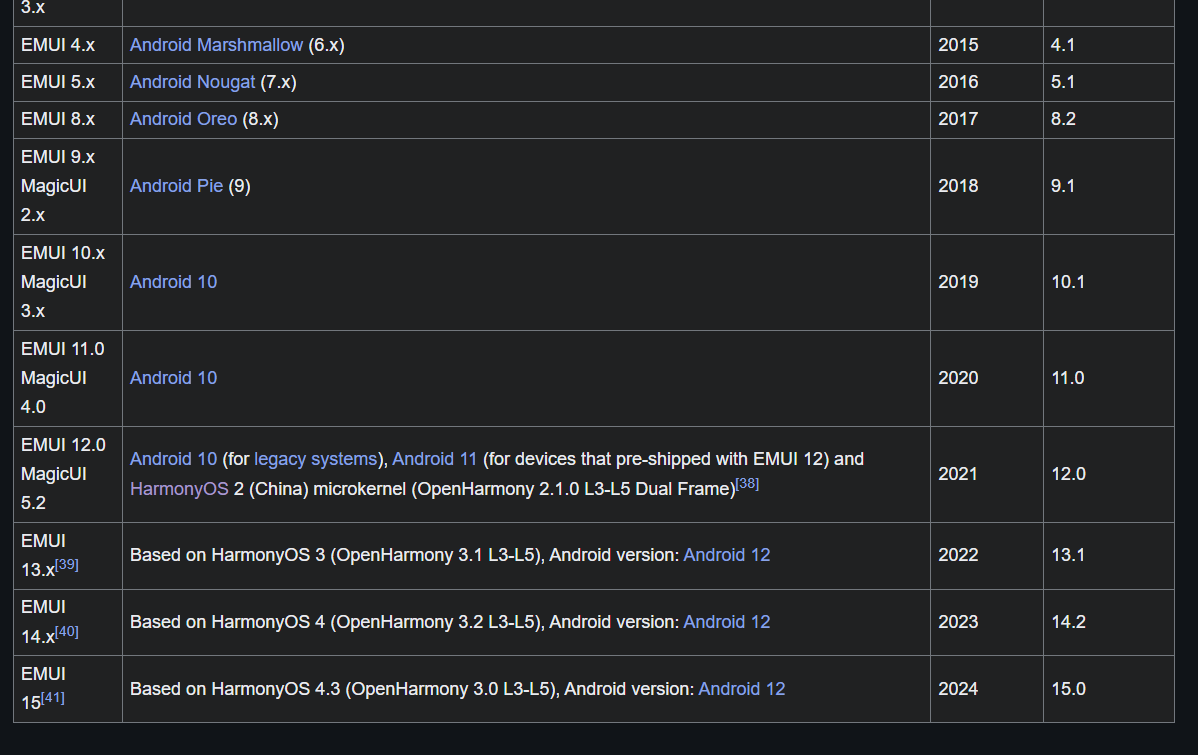This screenshot has height=755, width=1198.
Task: Click the year 2020 cell
Action: (986, 379)
